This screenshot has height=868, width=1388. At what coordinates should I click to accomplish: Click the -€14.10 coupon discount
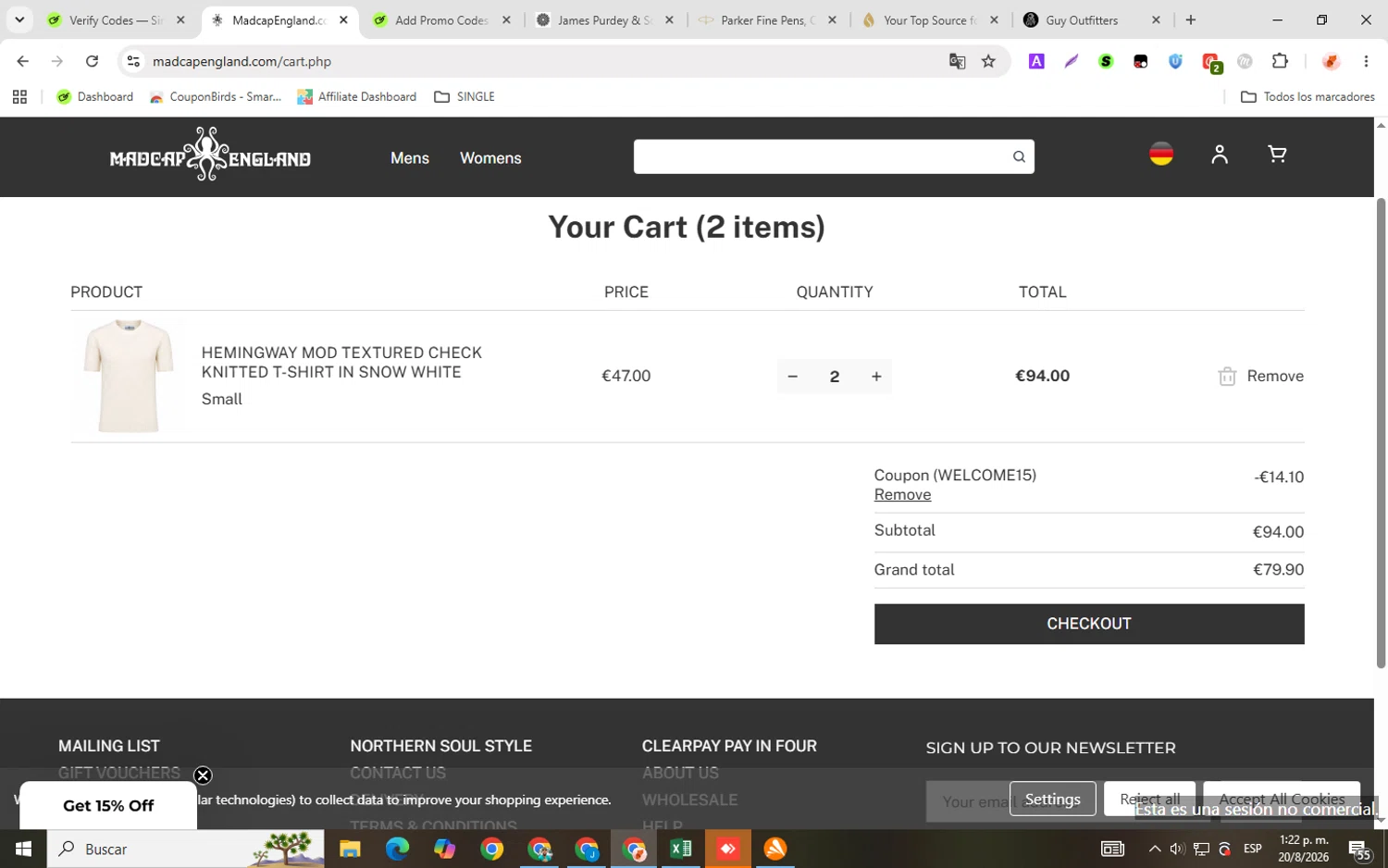(1279, 477)
